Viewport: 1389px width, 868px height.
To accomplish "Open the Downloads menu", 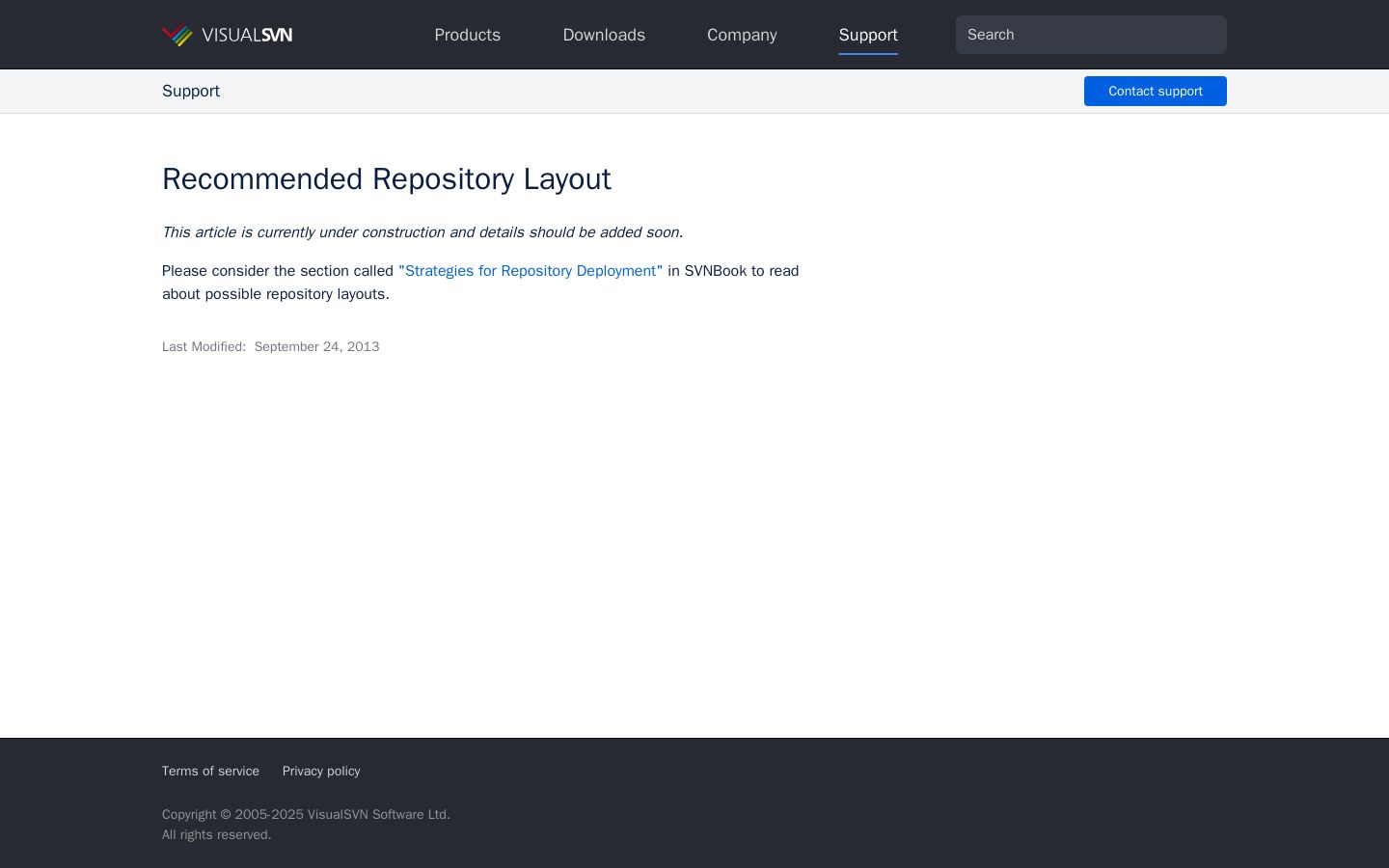I will pos(604,35).
